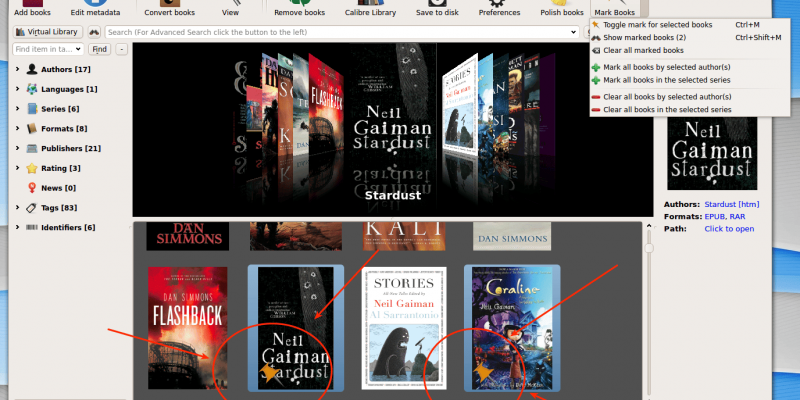The width and height of the screenshot is (800, 400).
Task: Click Save to disk in the toolbar
Action: [437, 8]
